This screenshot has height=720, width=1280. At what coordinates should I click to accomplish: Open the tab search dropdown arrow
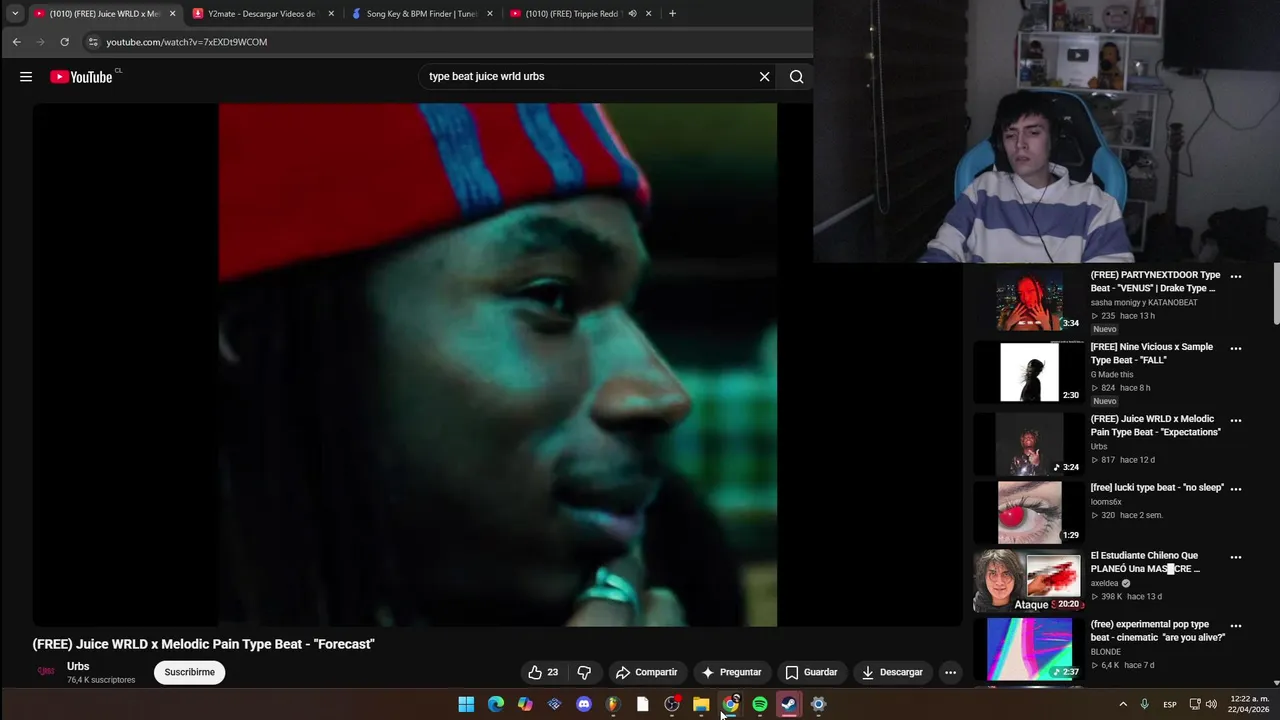click(x=15, y=14)
